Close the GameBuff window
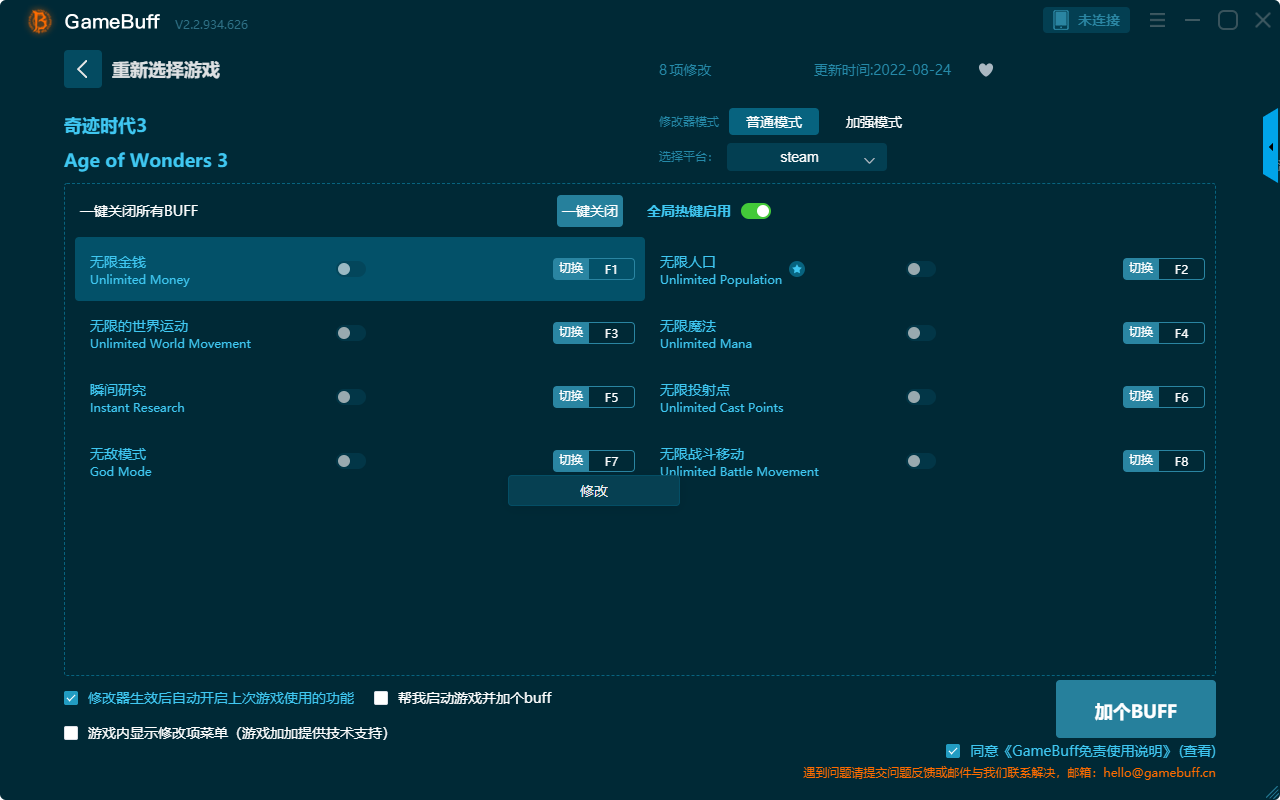The height and width of the screenshot is (800, 1280). coord(1261,20)
